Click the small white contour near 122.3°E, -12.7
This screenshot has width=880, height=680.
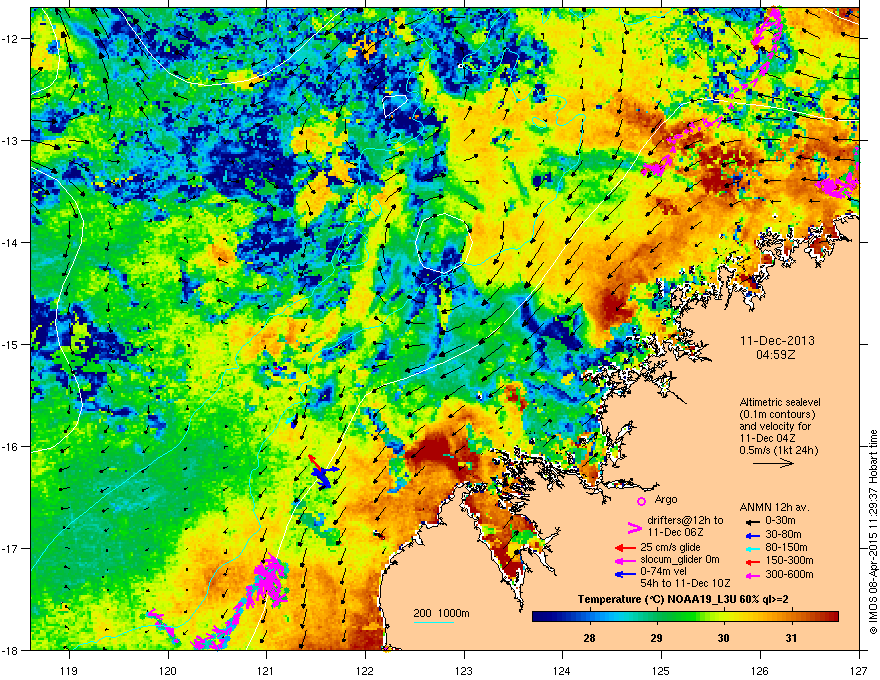pyautogui.click(x=395, y=105)
